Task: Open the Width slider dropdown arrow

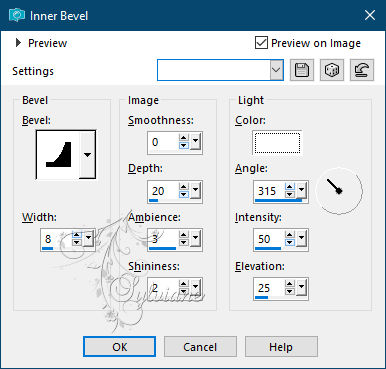Action: coord(88,238)
